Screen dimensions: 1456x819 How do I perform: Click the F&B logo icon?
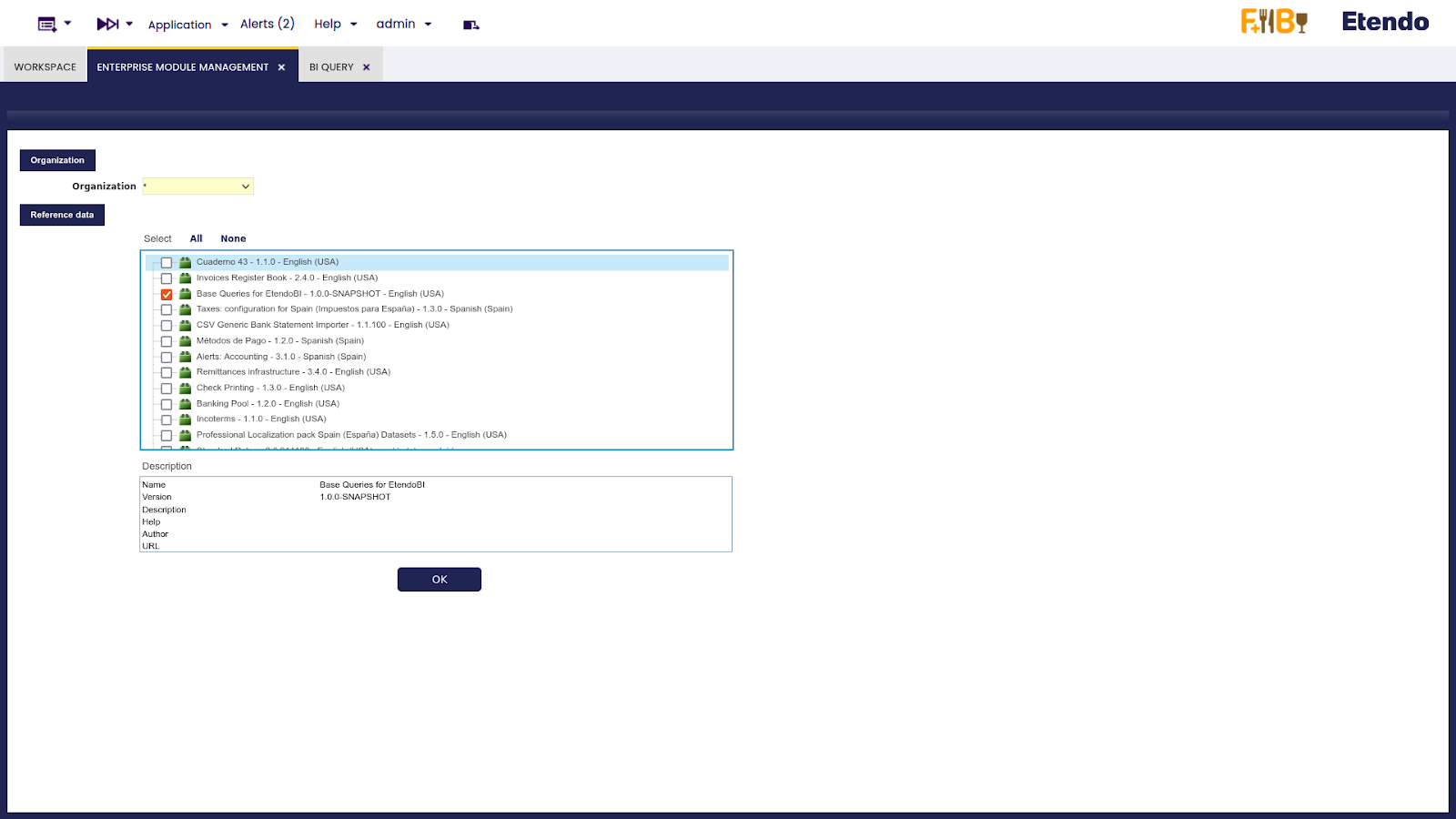(1274, 22)
